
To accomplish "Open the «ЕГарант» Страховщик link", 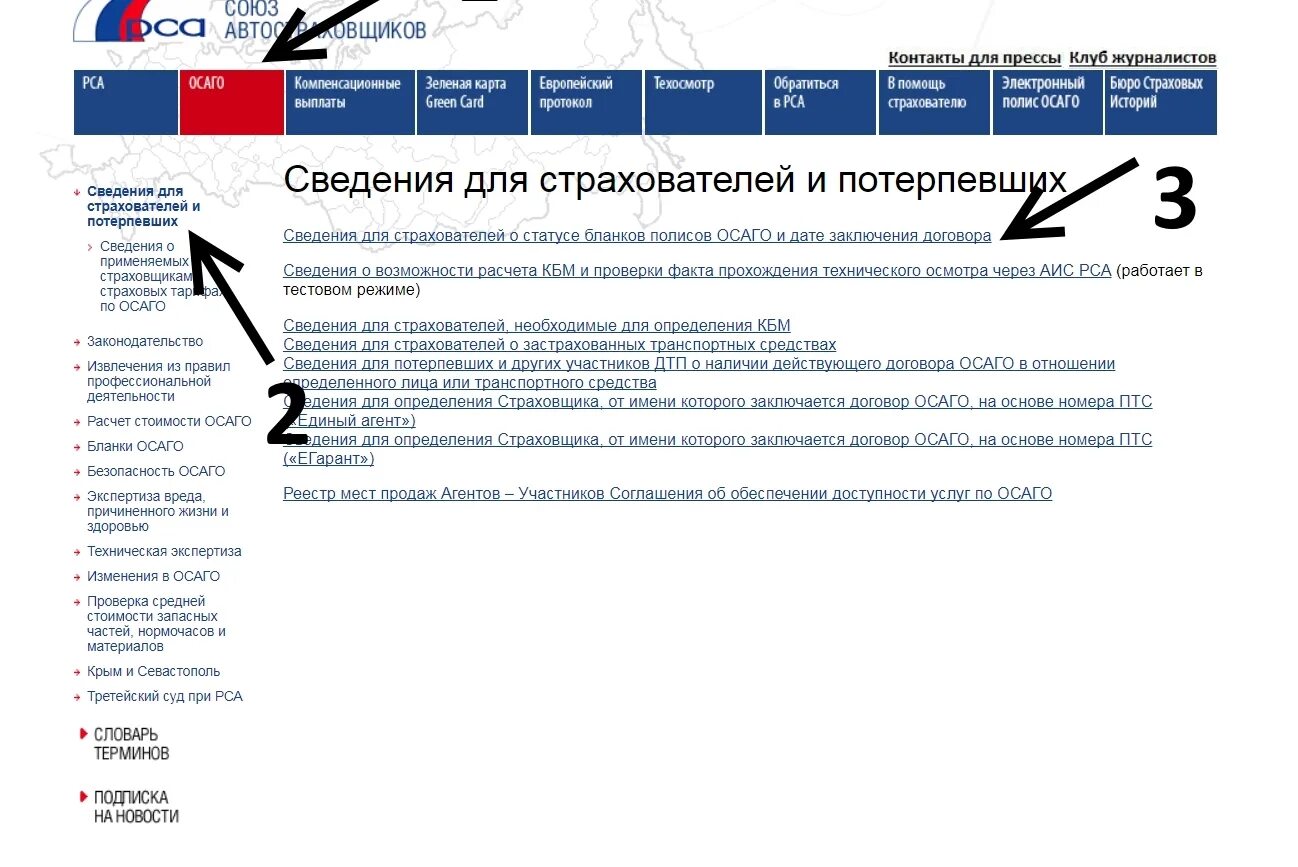I will point(717,449).
